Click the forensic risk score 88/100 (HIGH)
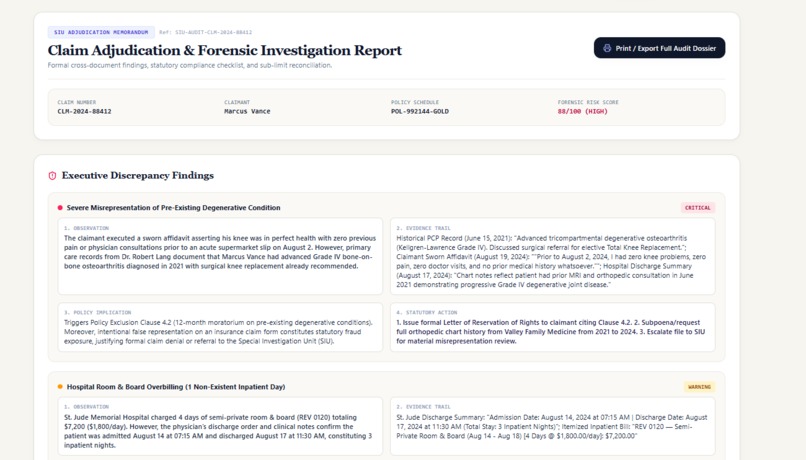This screenshot has width=806, height=460. tap(582, 111)
